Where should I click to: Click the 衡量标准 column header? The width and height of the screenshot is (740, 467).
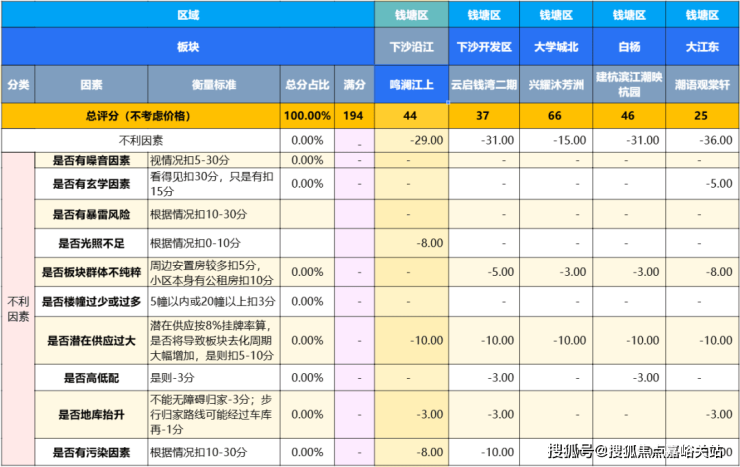[214, 84]
